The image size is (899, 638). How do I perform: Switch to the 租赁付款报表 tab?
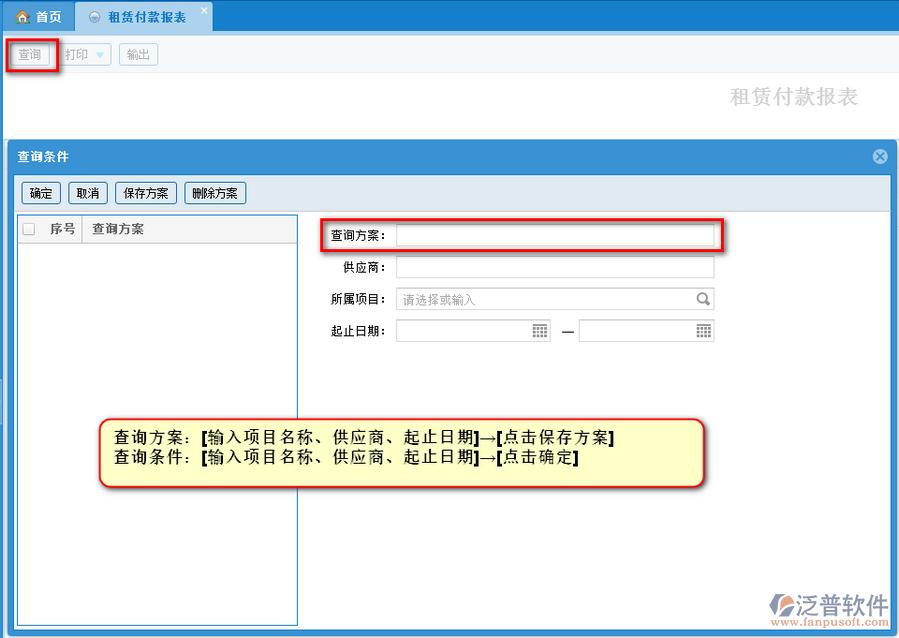(146, 17)
